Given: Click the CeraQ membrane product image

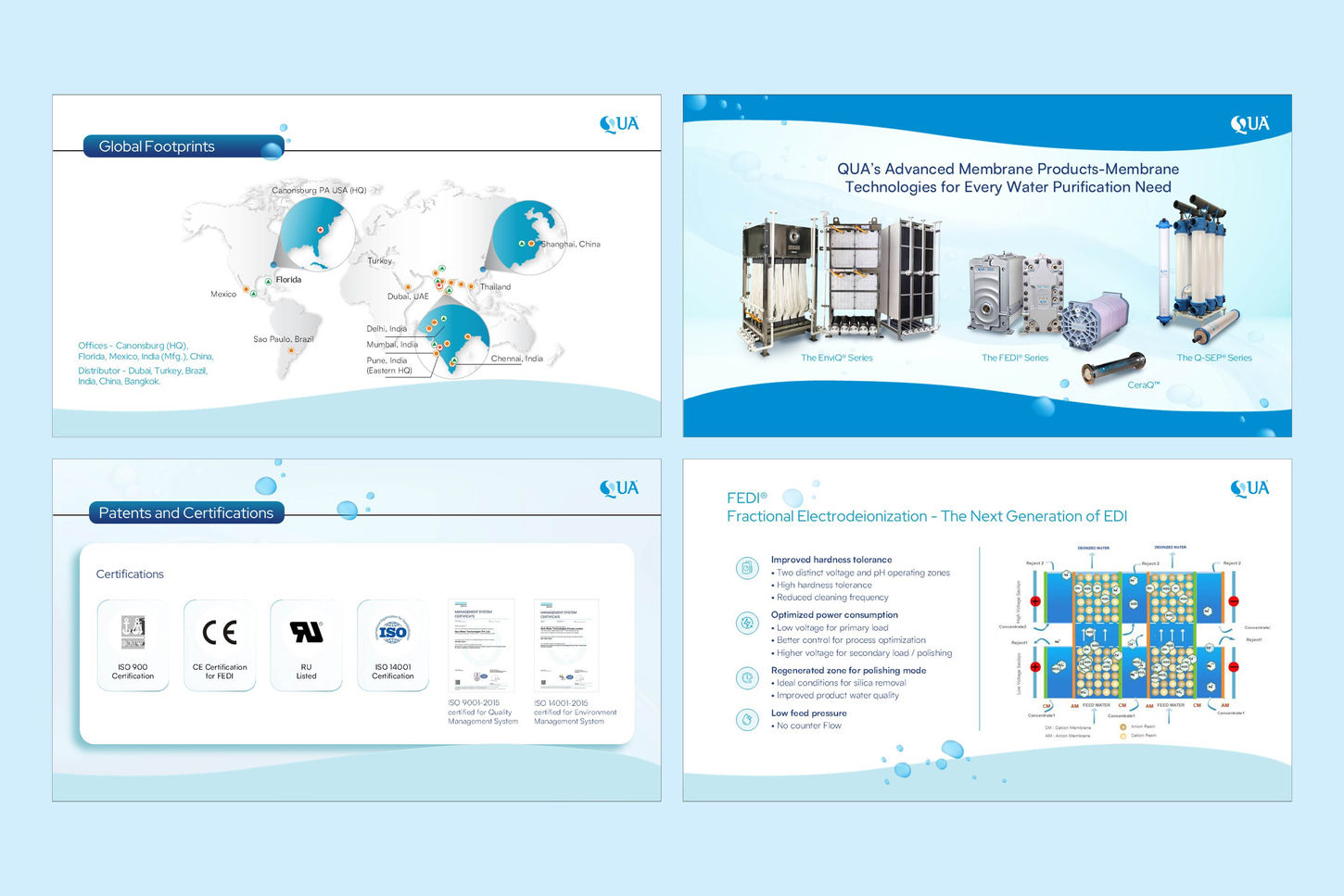Looking at the screenshot, I should click(x=1113, y=368).
